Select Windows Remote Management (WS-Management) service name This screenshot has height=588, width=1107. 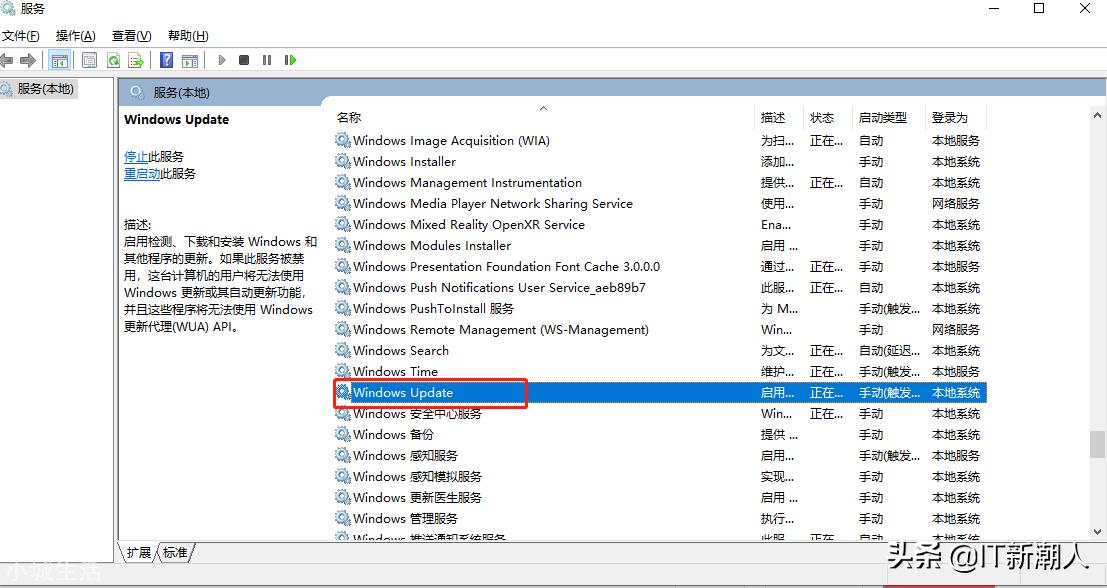click(x=501, y=330)
